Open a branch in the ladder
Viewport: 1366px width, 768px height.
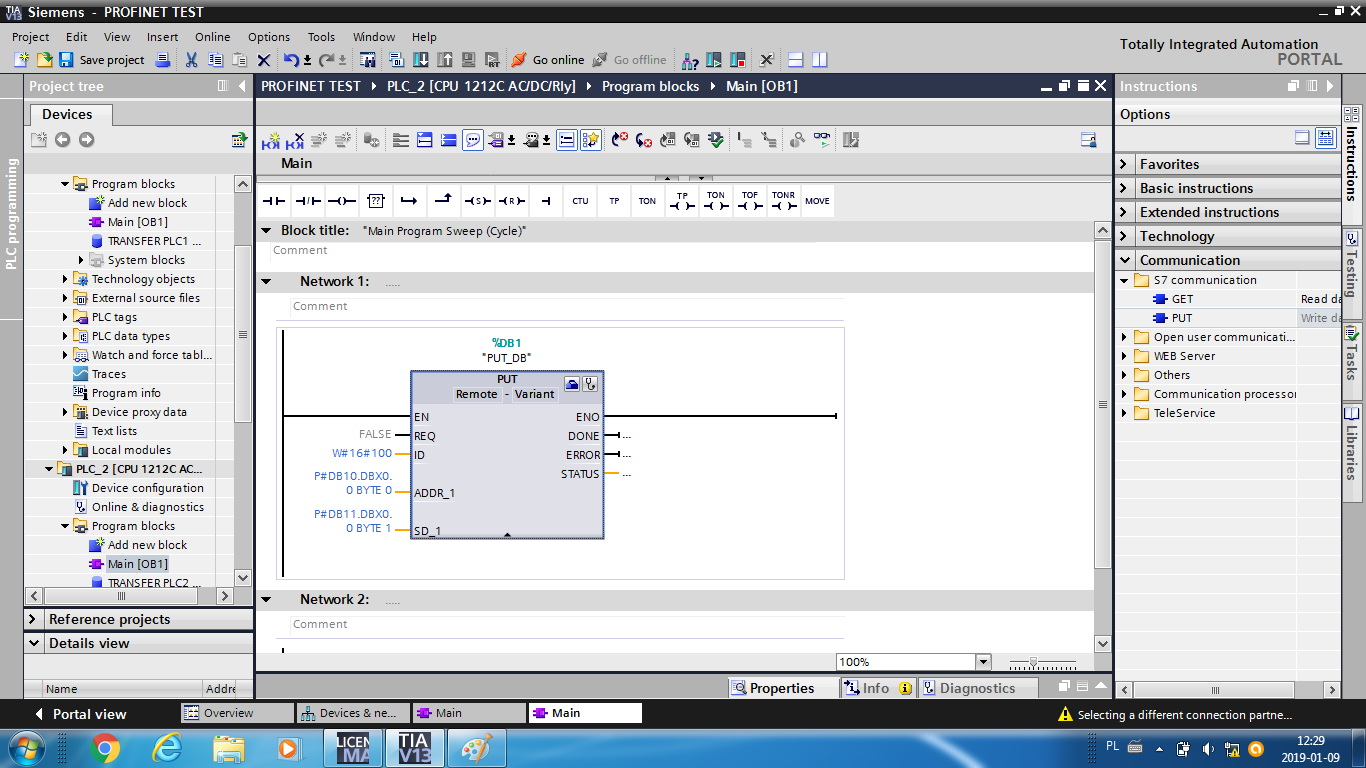(x=409, y=201)
